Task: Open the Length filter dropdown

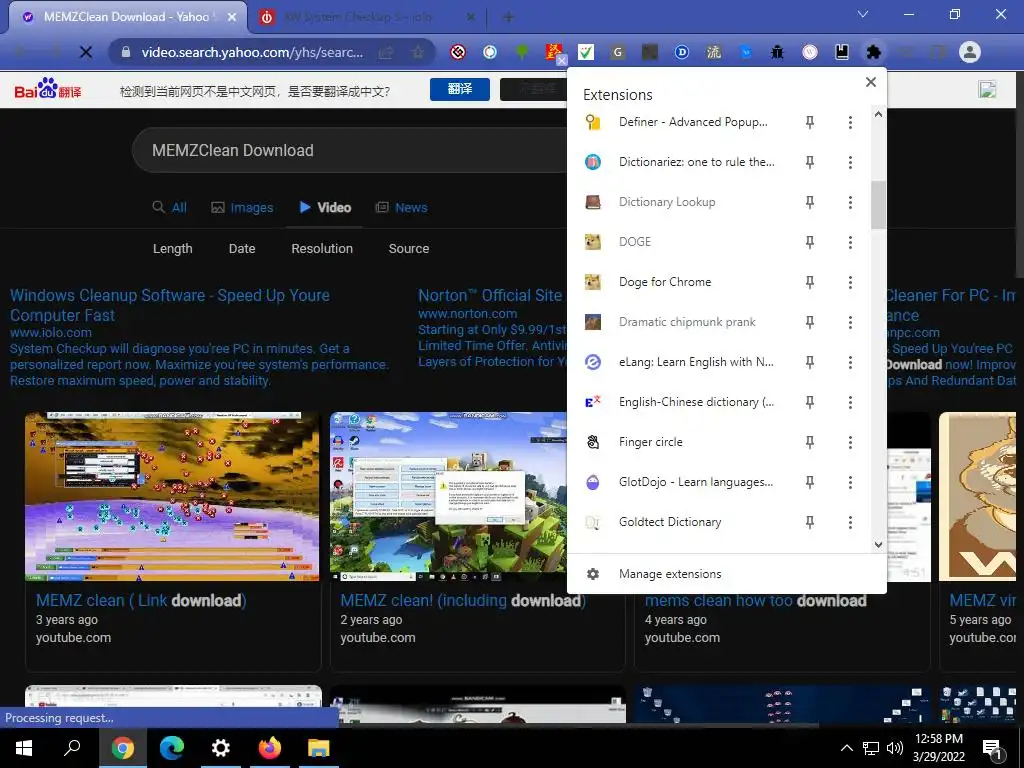Action: tap(172, 248)
